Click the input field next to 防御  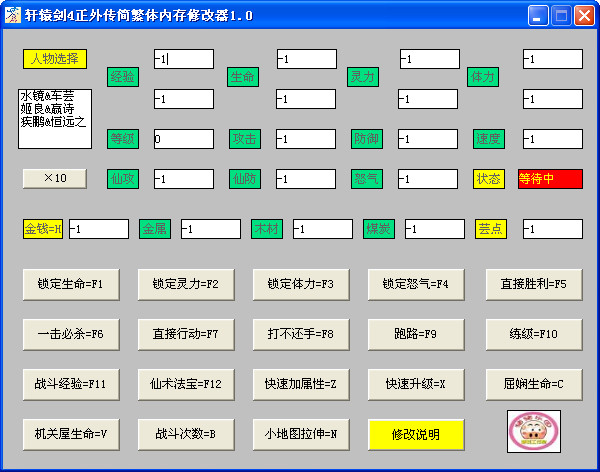[428, 139]
